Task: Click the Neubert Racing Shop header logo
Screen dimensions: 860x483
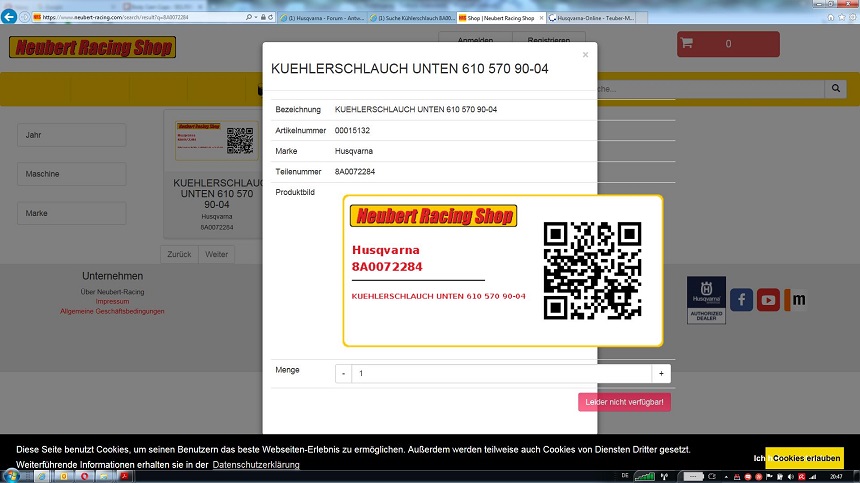Action: (93, 47)
